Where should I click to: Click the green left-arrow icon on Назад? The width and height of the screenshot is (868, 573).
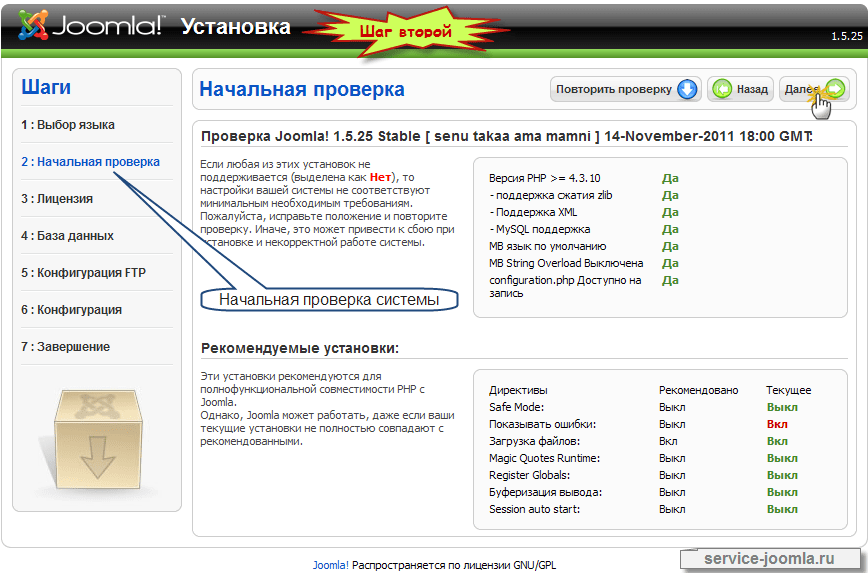click(722, 89)
